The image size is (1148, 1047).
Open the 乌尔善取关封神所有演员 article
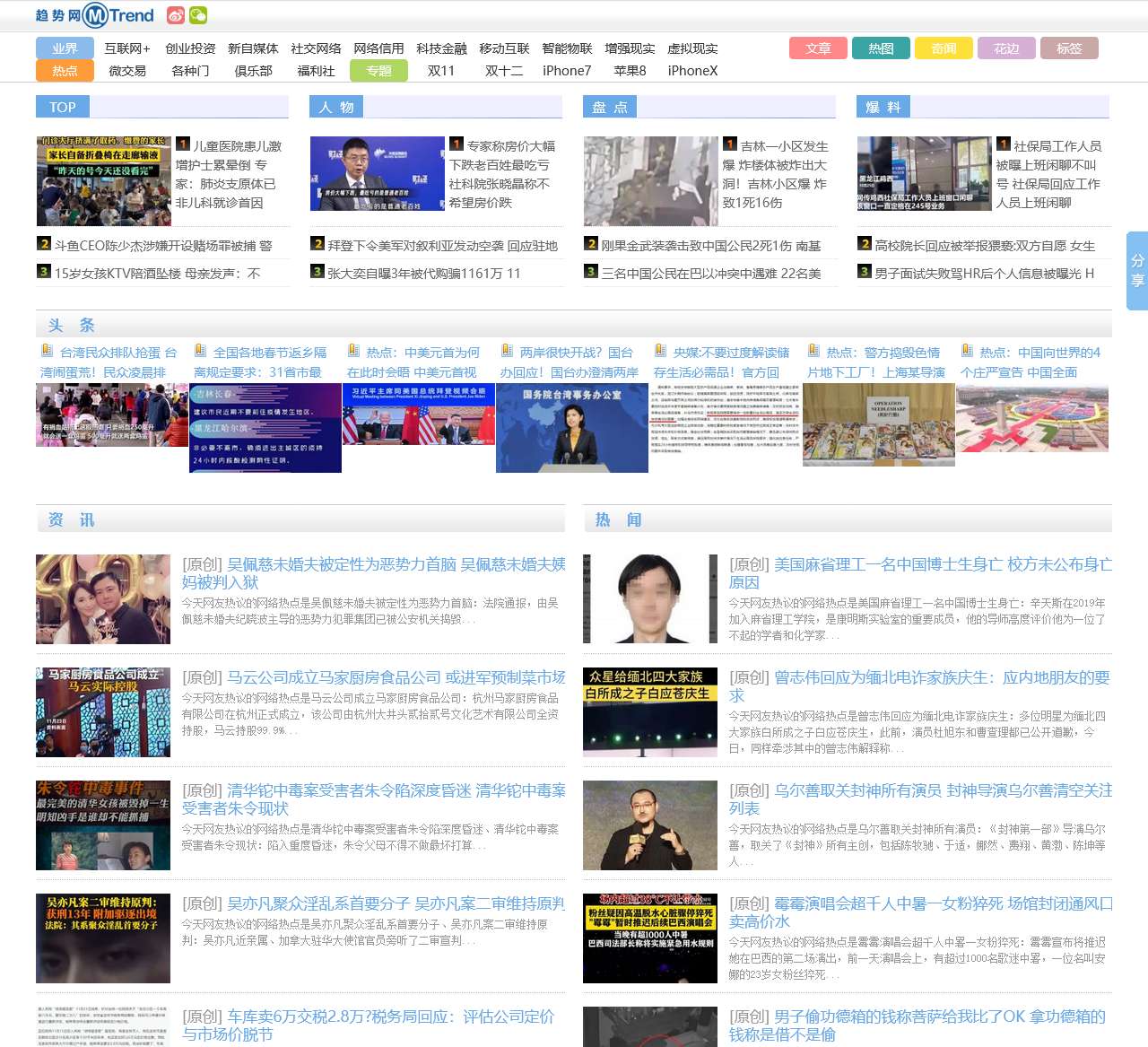point(920,798)
